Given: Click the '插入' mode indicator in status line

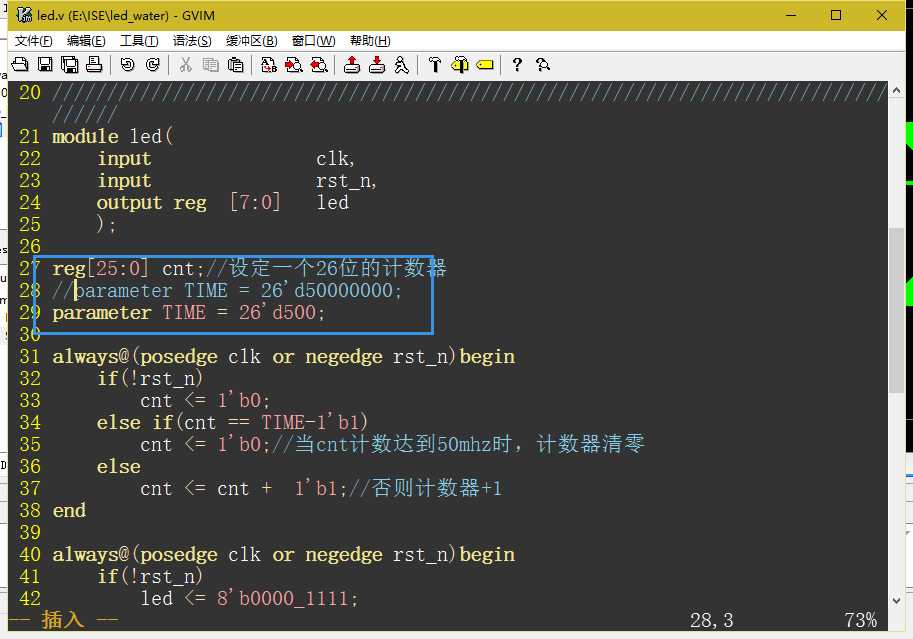Looking at the screenshot, I should (63, 620).
